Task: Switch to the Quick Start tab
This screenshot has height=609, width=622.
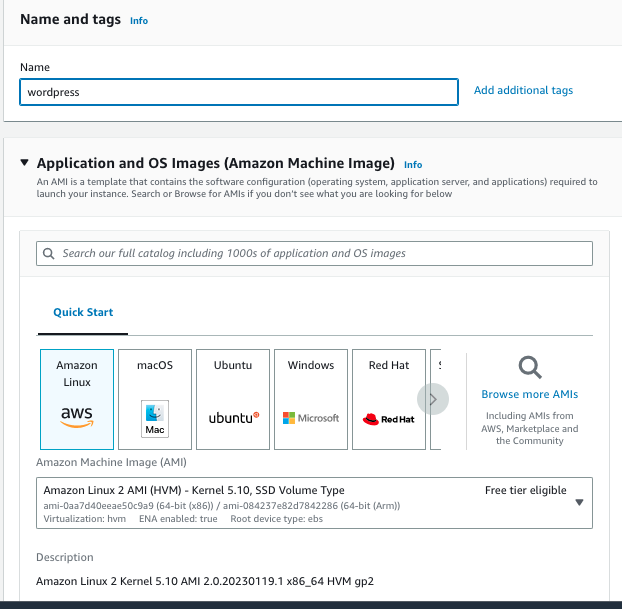Action: click(x=83, y=312)
